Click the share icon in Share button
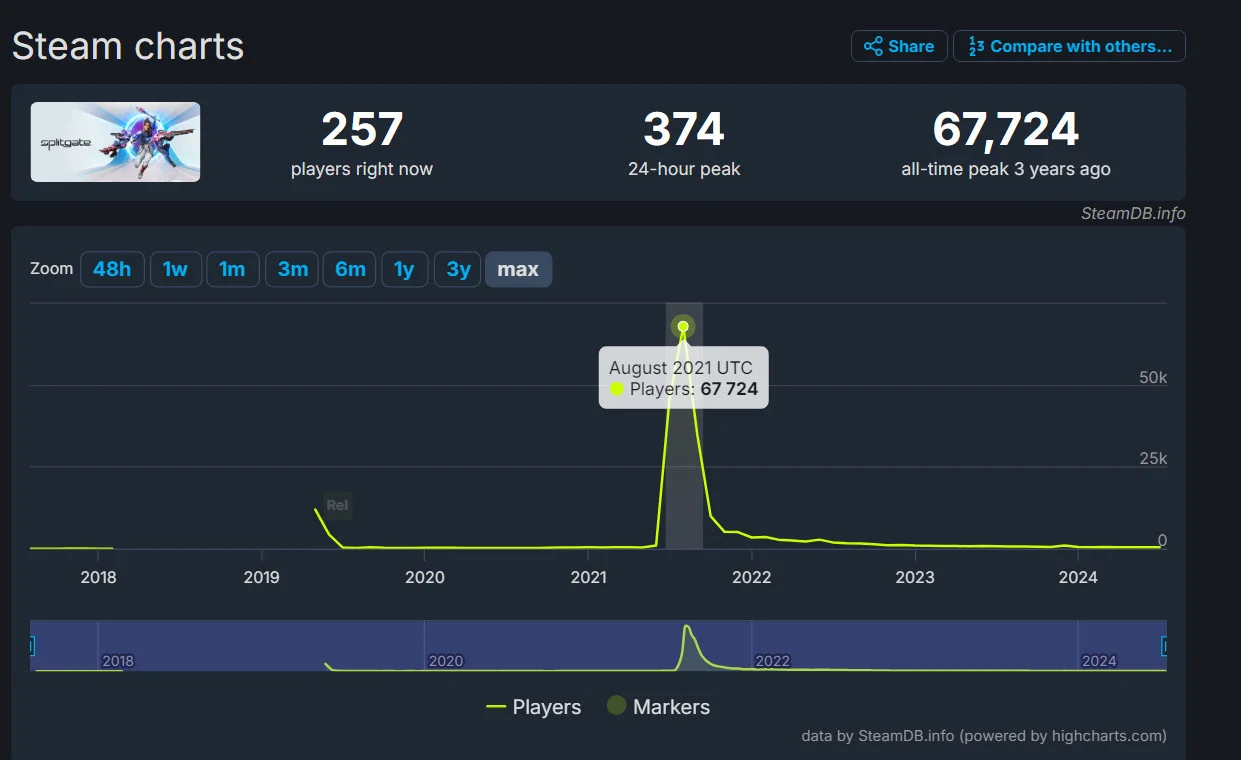1241x760 pixels. pyautogui.click(x=873, y=46)
